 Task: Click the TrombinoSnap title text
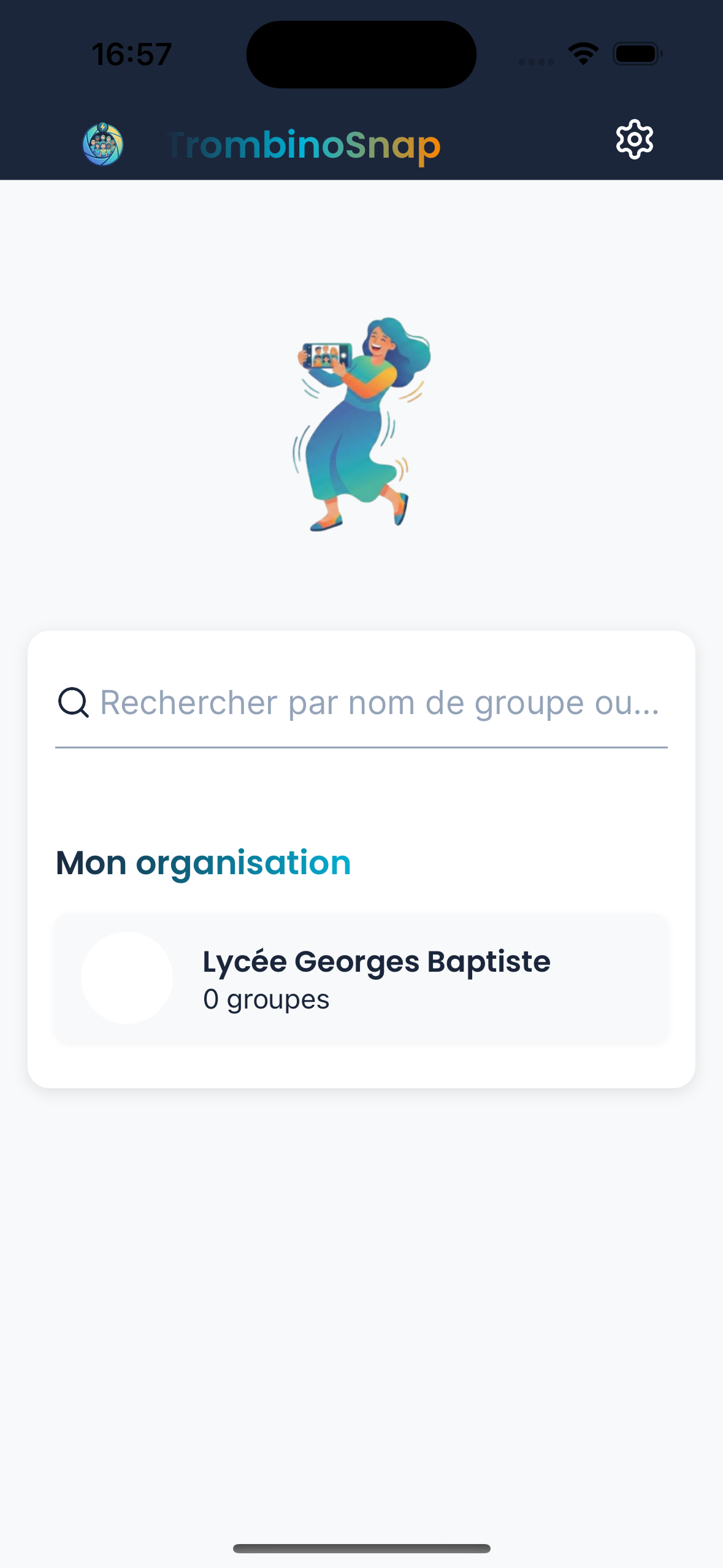(x=304, y=145)
